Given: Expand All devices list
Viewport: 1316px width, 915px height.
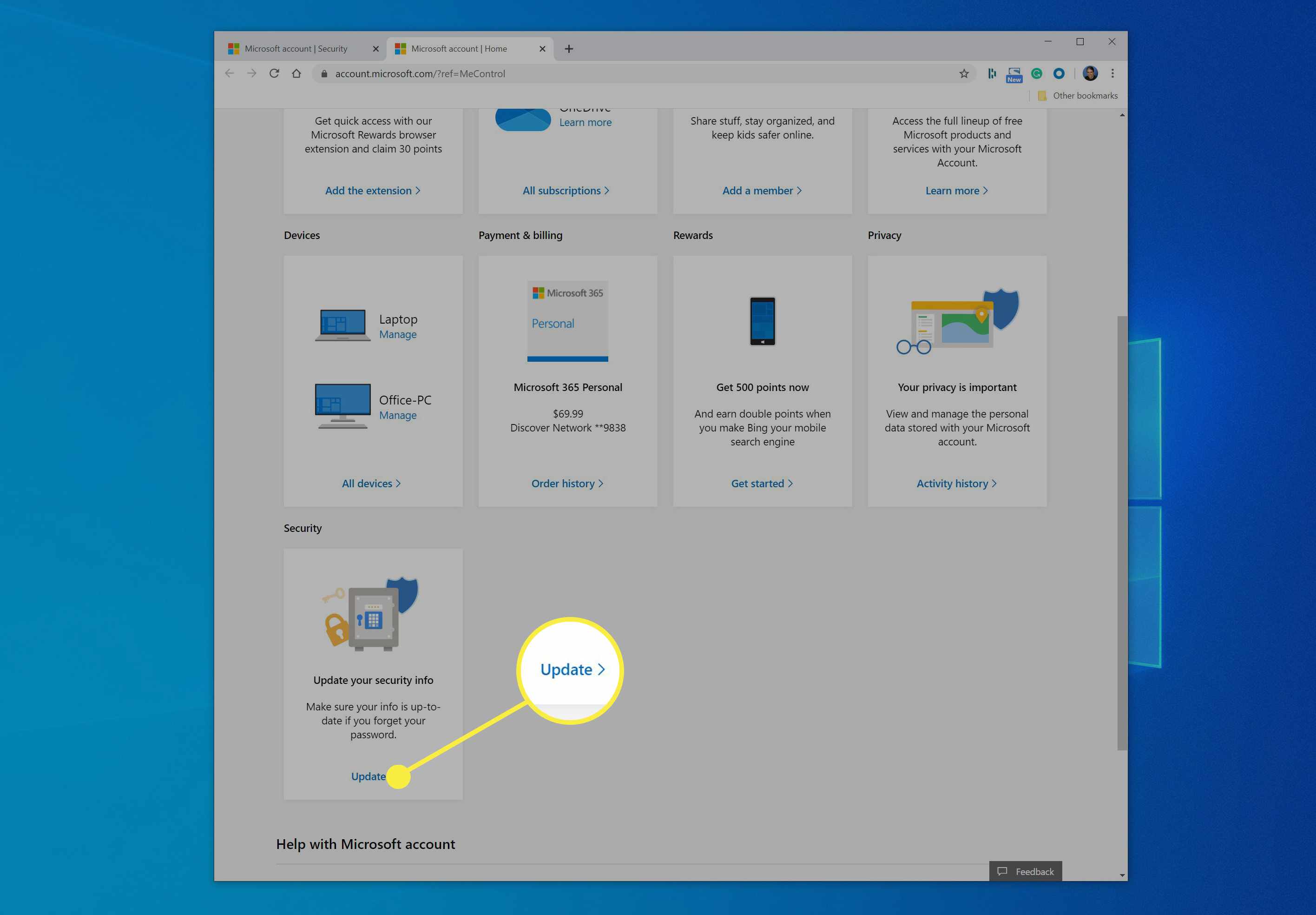Looking at the screenshot, I should (x=370, y=483).
